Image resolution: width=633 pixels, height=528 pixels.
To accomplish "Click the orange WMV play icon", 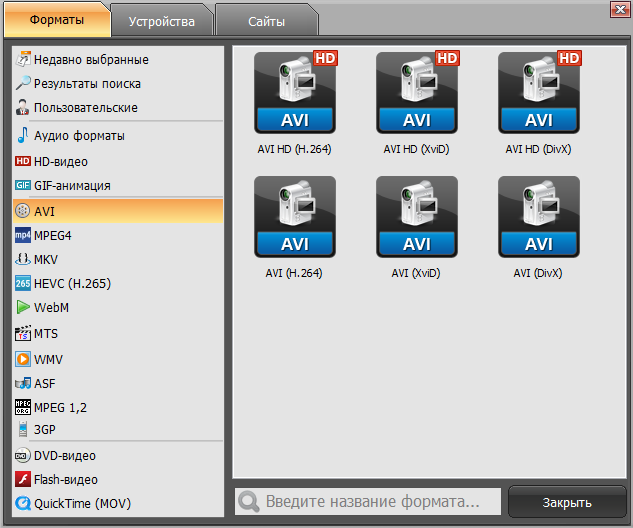I will tap(23, 359).
